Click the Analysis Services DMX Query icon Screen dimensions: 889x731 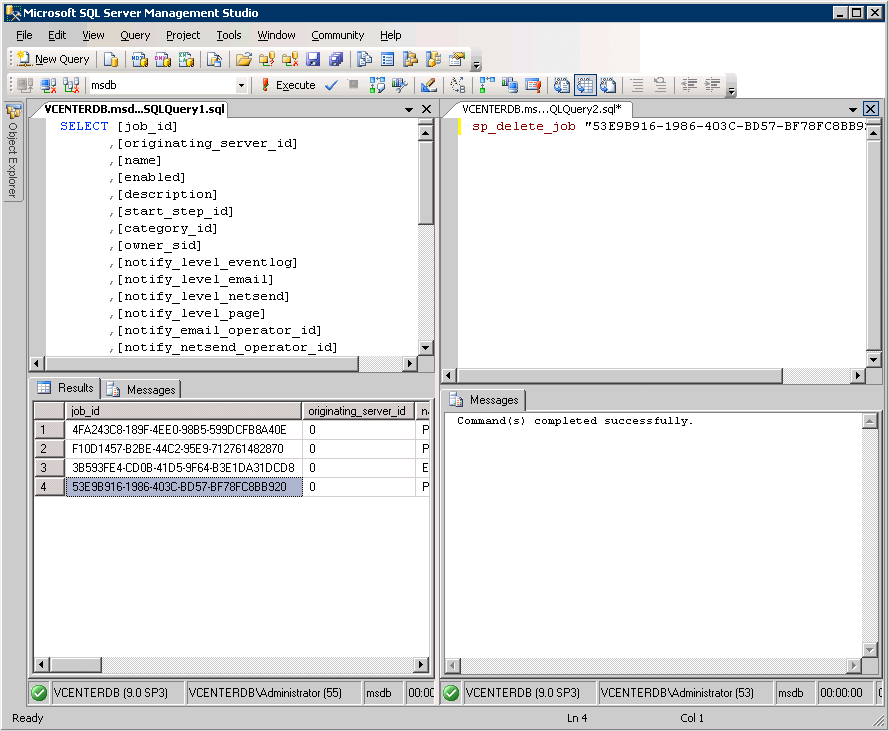click(x=163, y=59)
